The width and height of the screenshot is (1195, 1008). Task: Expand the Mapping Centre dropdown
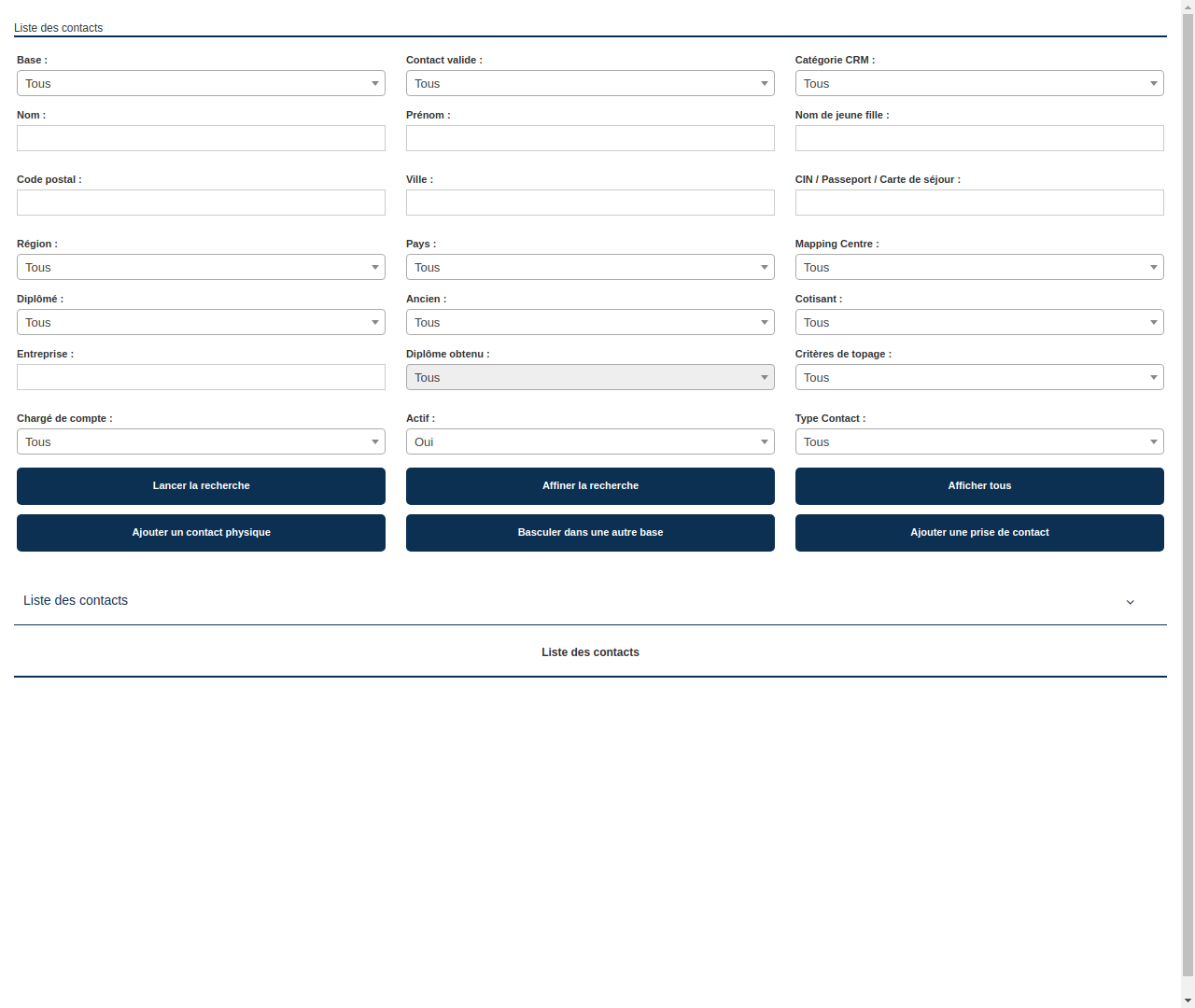click(x=978, y=267)
